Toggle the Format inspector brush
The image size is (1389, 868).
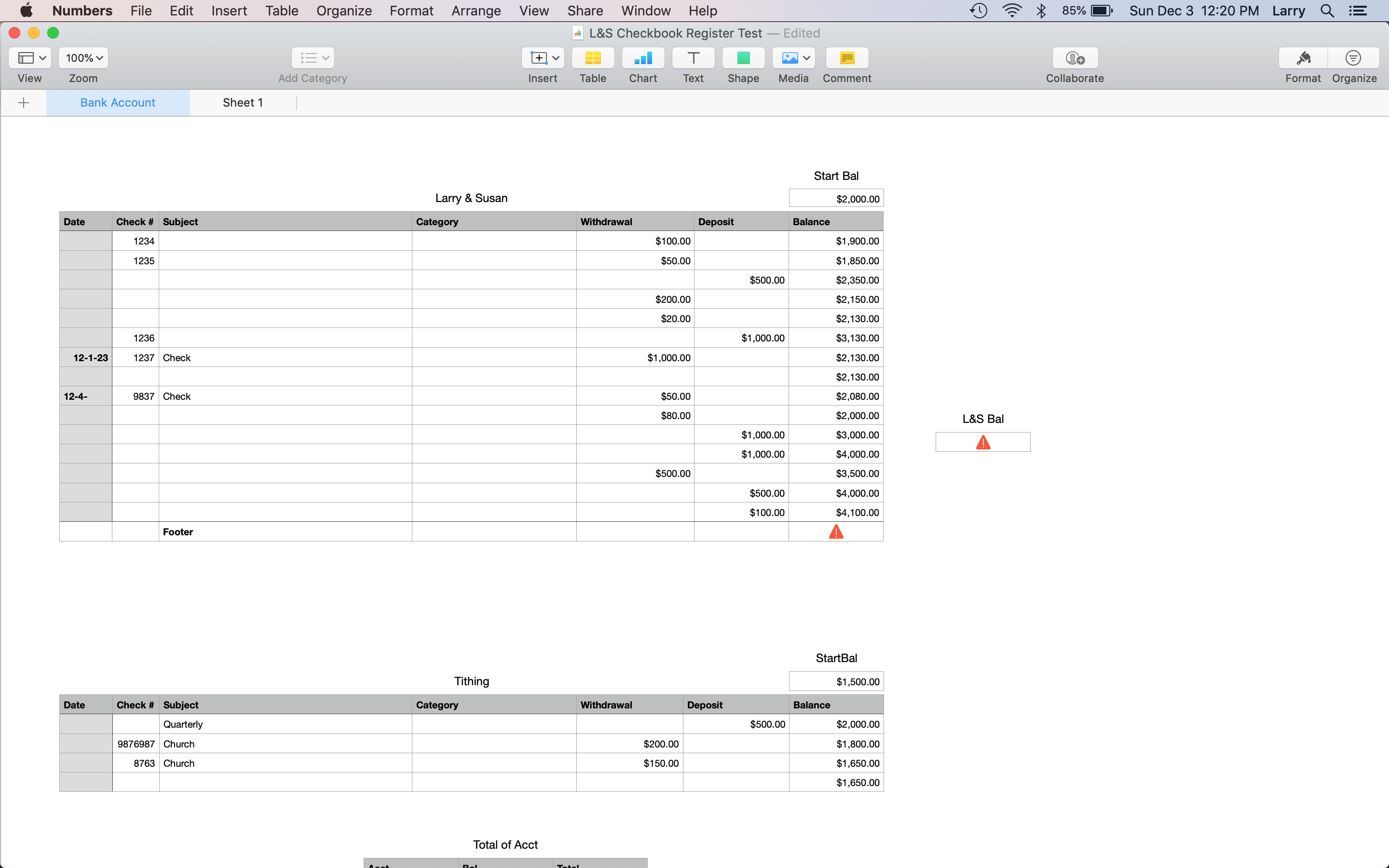click(1303, 58)
